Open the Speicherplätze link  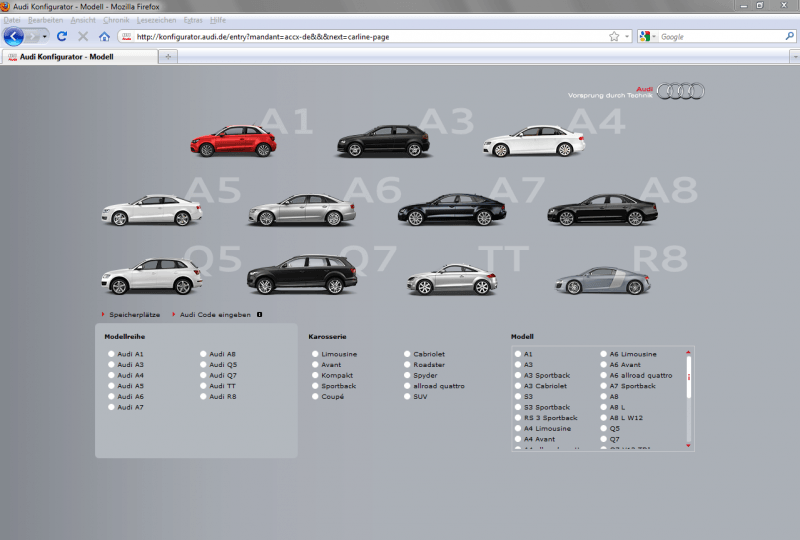[x=134, y=315]
